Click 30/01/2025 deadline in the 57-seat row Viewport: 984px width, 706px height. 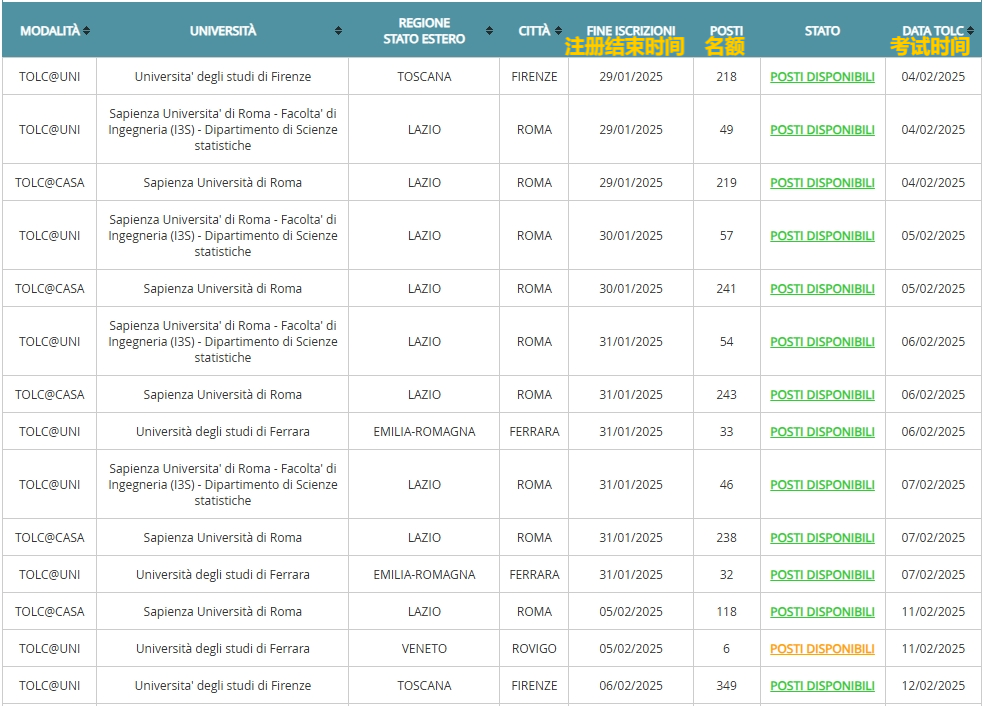point(631,236)
